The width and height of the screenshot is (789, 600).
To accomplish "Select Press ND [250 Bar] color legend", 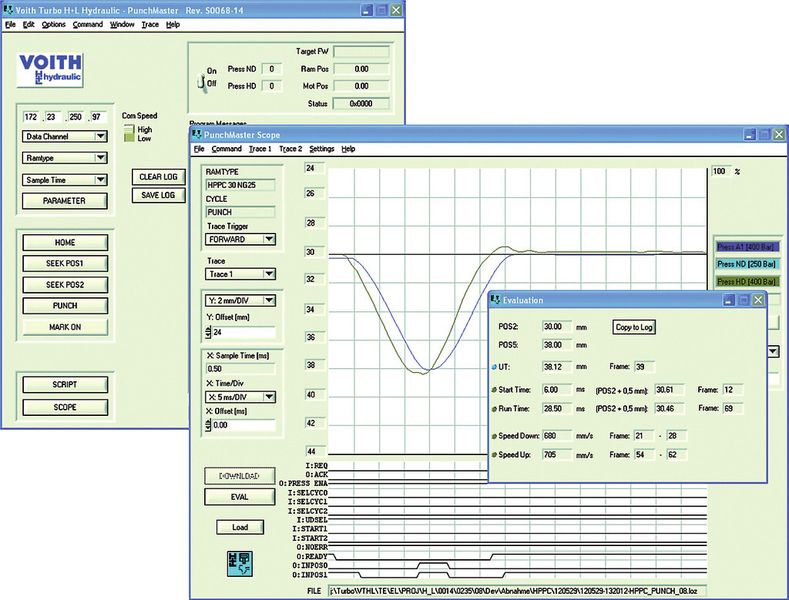I will 747,264.
